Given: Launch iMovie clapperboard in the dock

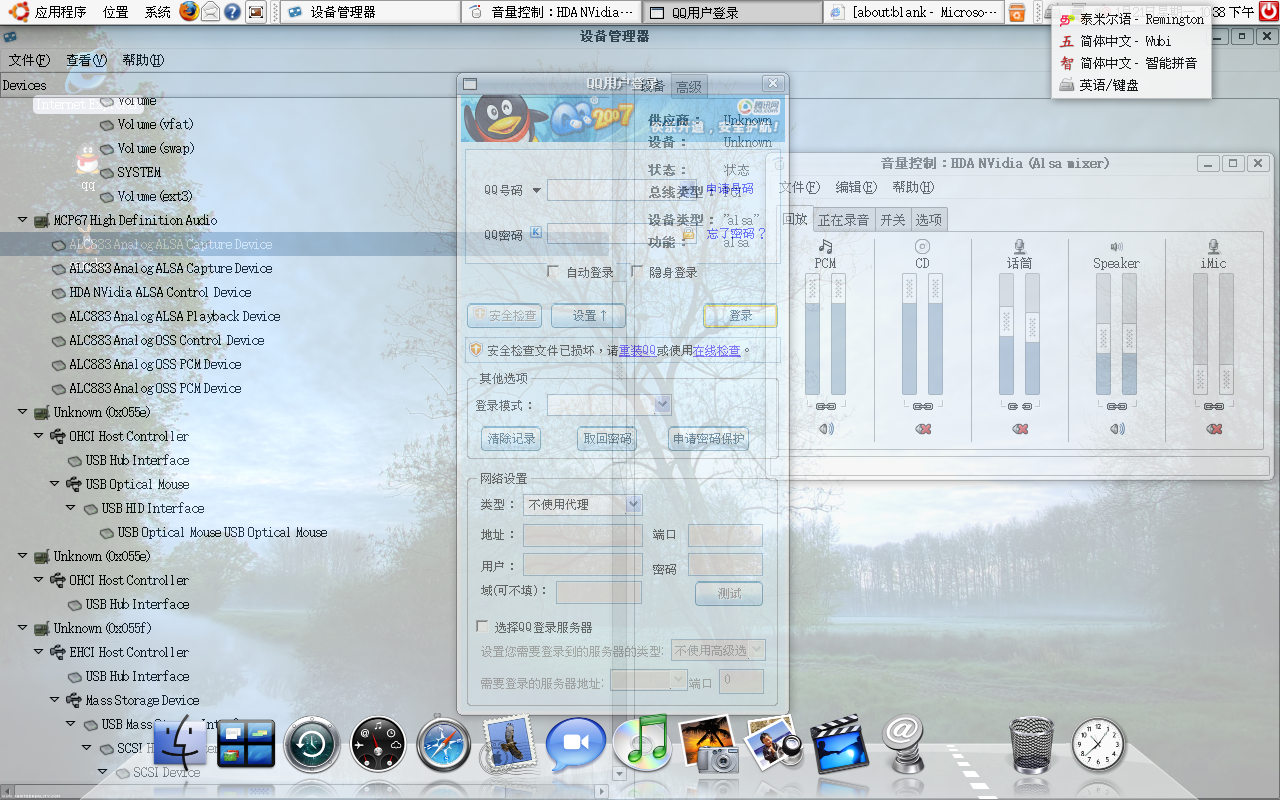Looking at the screenshot, I should (839, 745).
